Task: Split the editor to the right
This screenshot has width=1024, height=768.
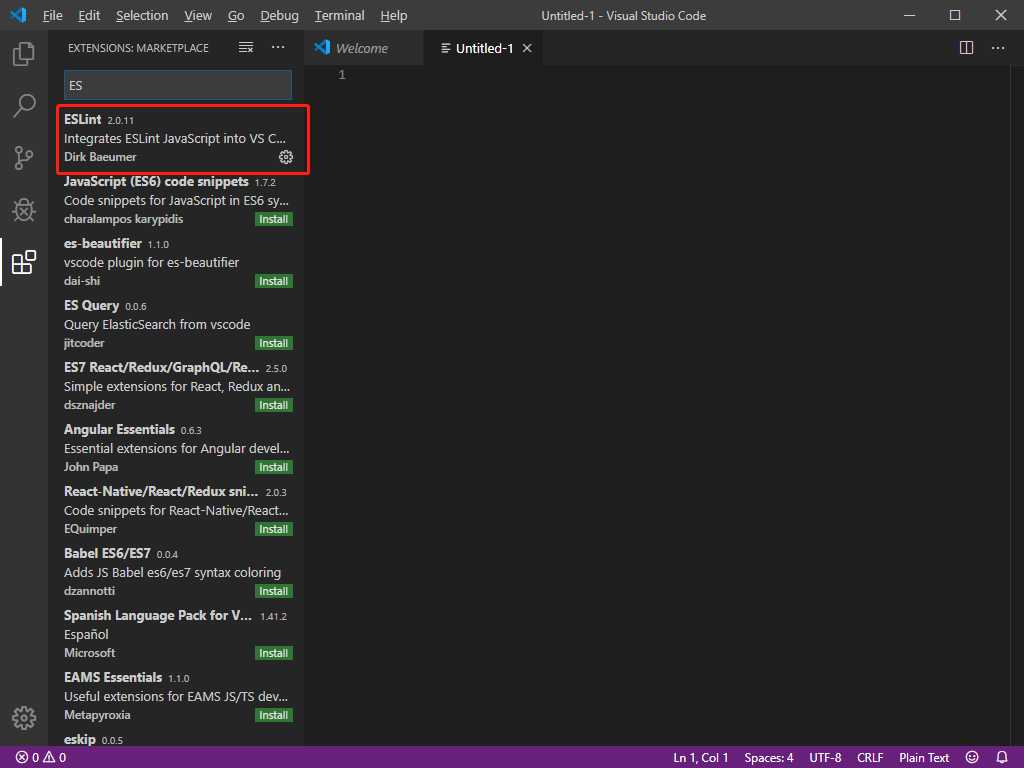Action: click(967, 48)
